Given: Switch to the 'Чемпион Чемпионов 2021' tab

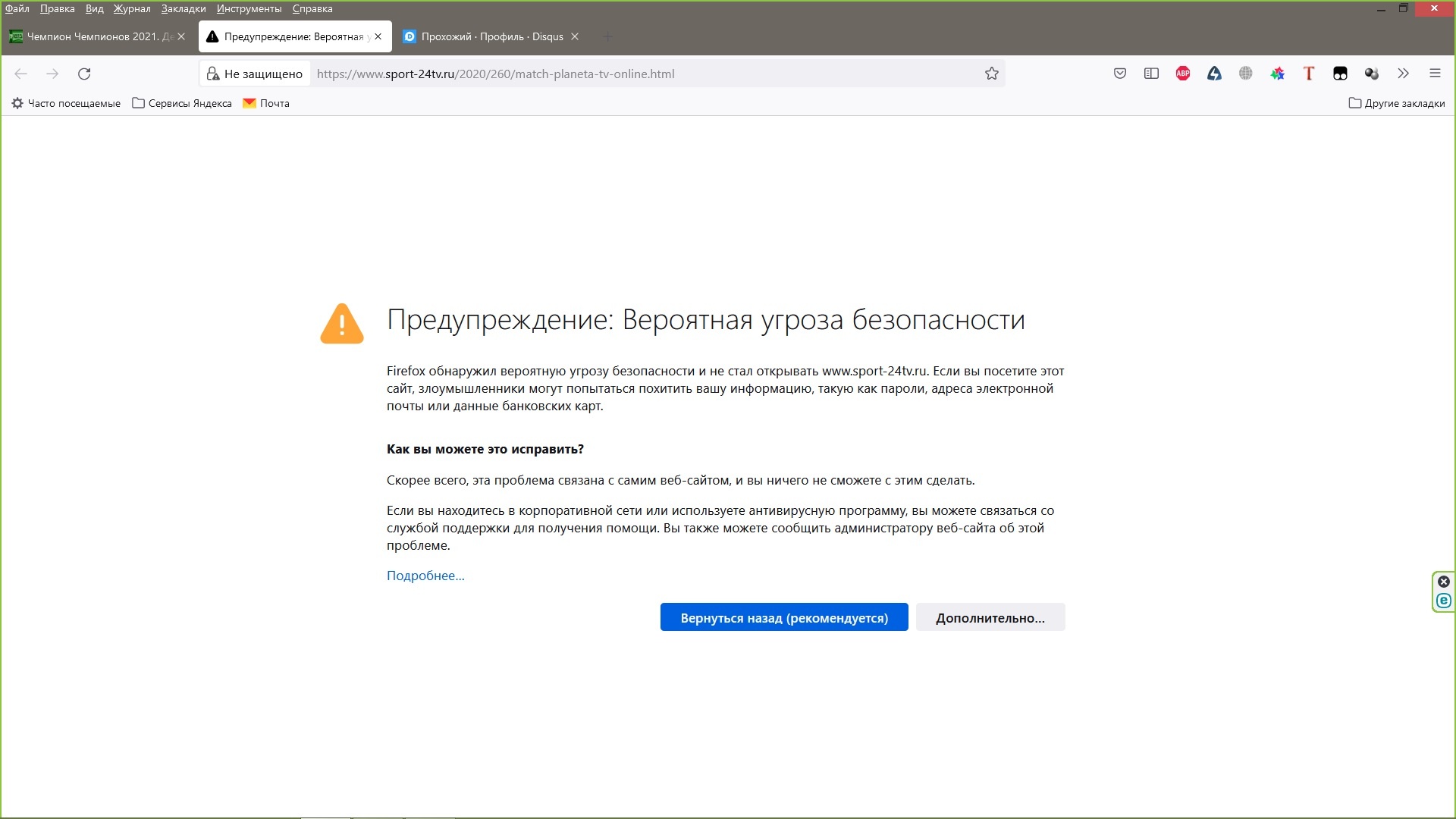Looking at the screenshot, I should tap(98, 36).
